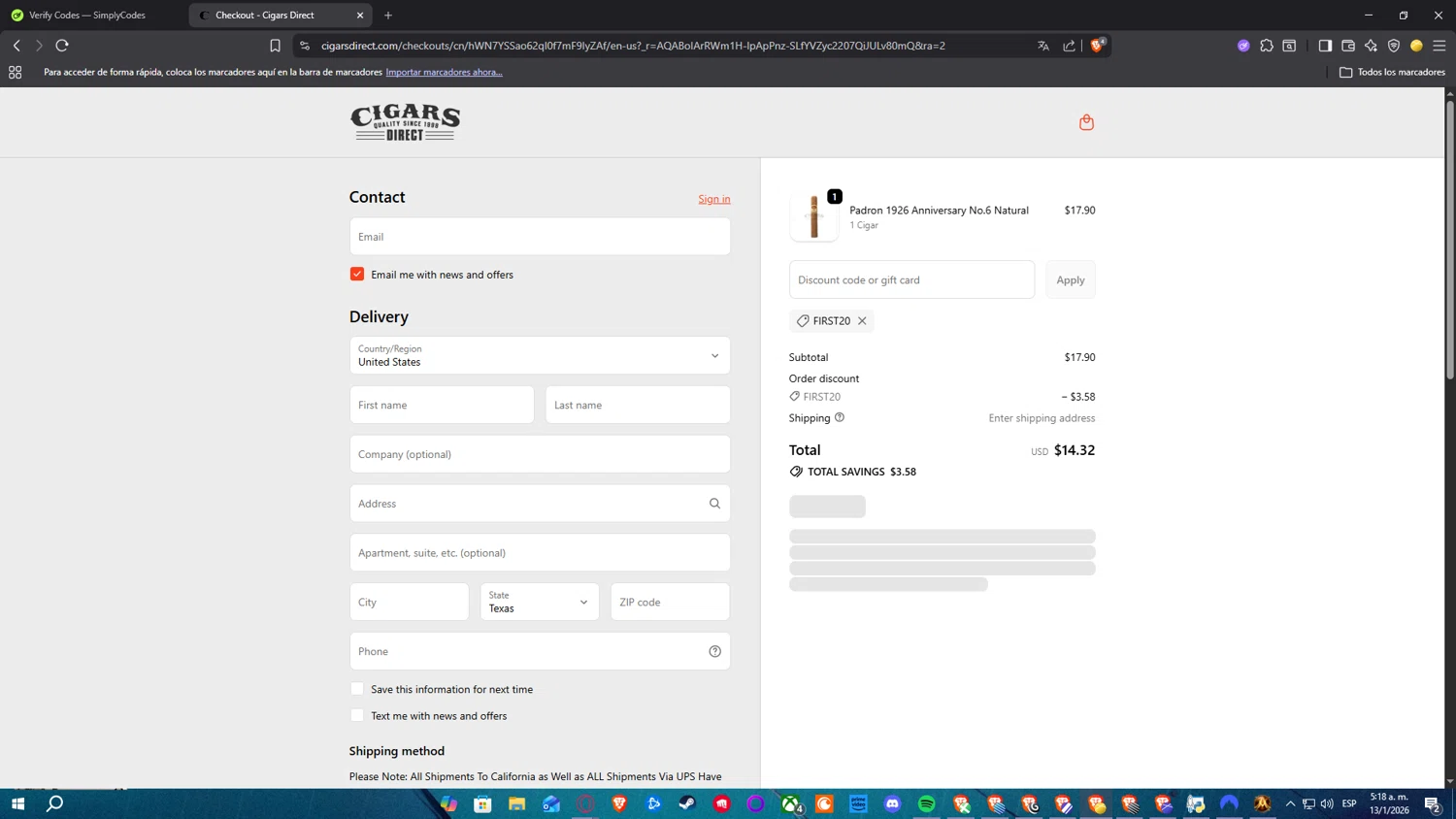Open a new browser tab
1456x819 pixels.
tap(388, 15)
